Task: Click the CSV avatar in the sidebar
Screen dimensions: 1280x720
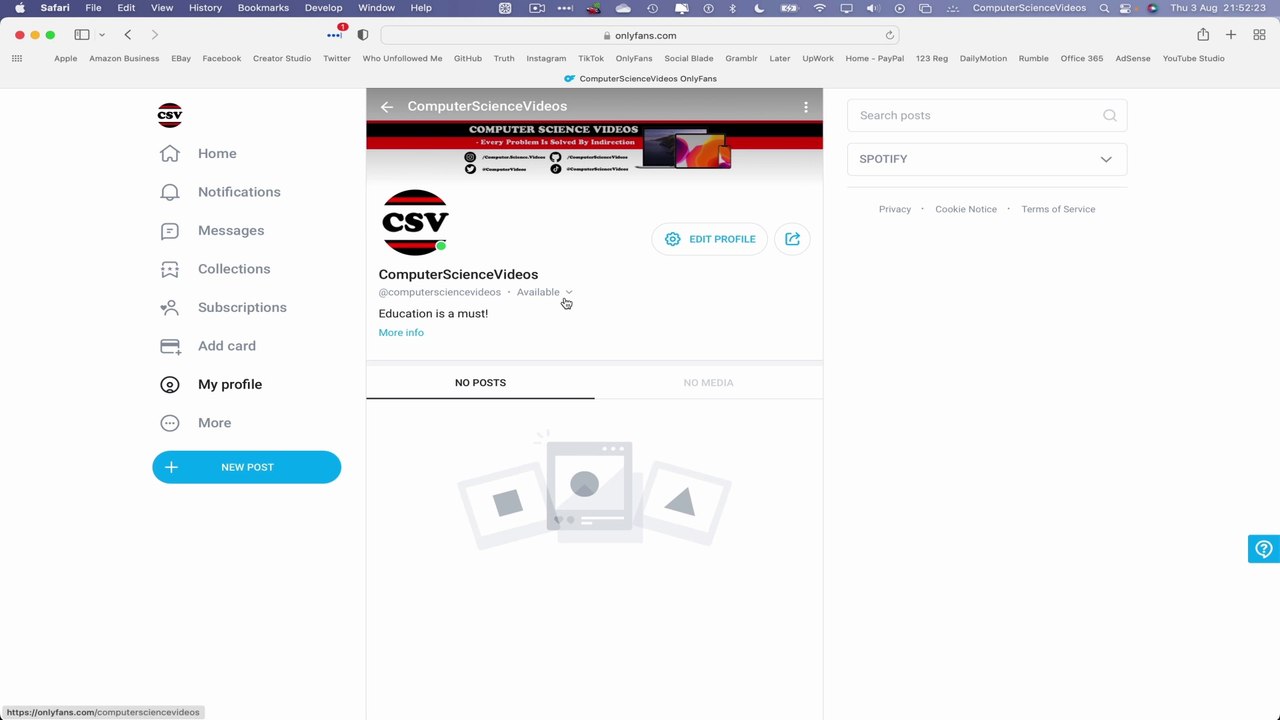Action: [170, 115]
